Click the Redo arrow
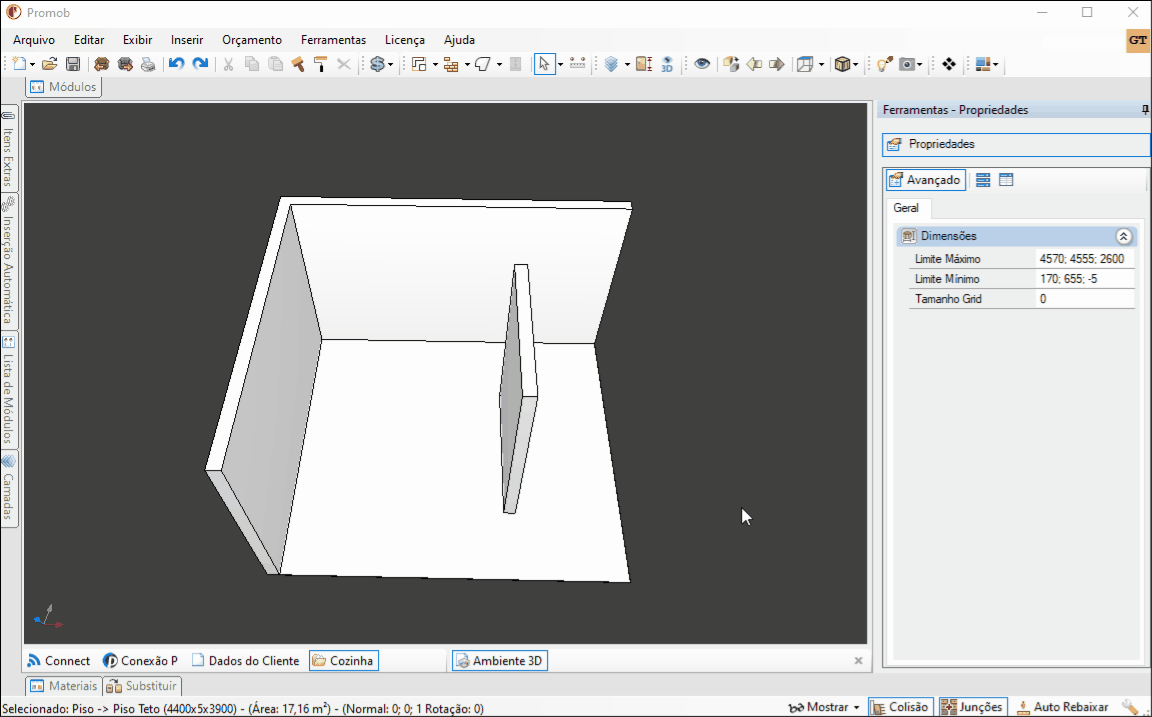This screenshot has width=1152, height=717. tap(200, 64)
